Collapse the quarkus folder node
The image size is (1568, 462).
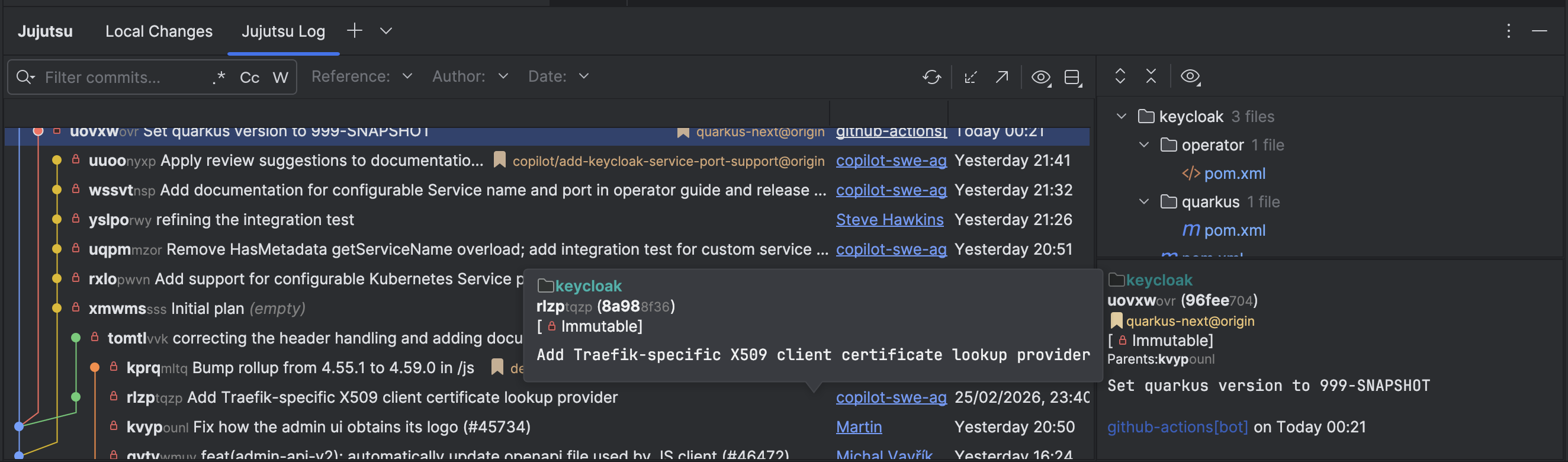click(x=1144, y=201)
